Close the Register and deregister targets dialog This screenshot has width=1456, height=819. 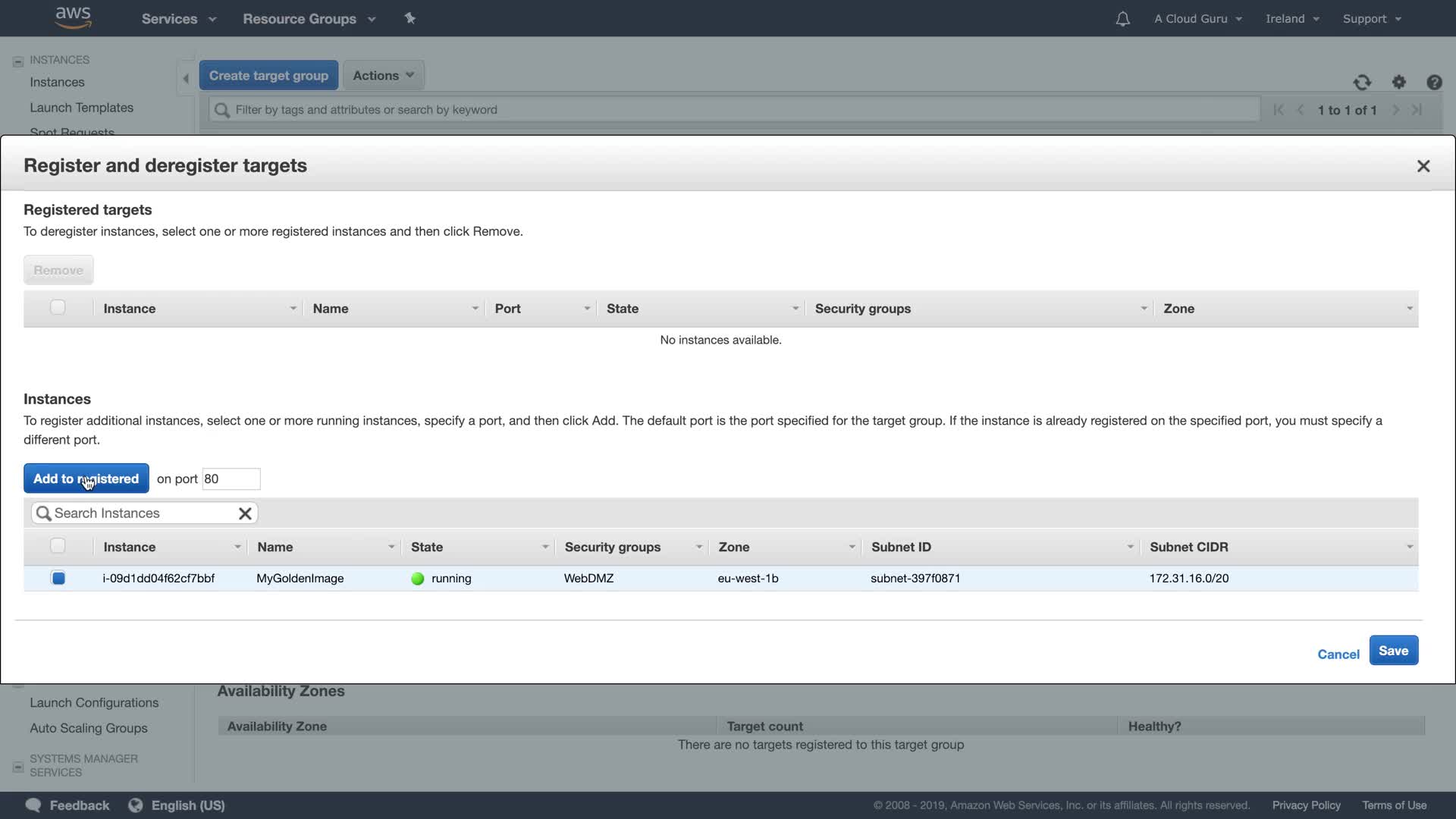coord(1423,166)
